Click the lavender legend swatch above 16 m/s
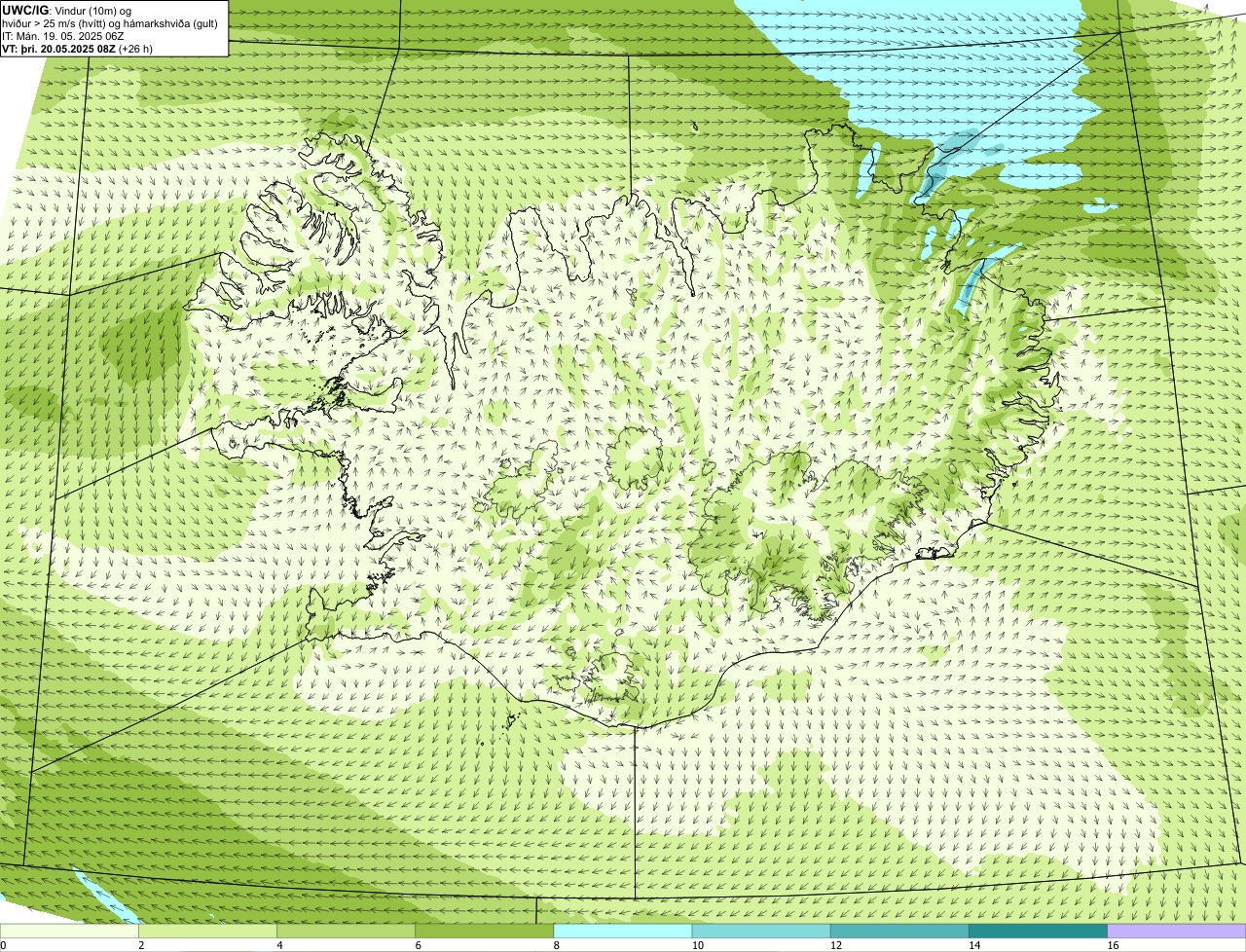1246x952 pixels. 1176,931
